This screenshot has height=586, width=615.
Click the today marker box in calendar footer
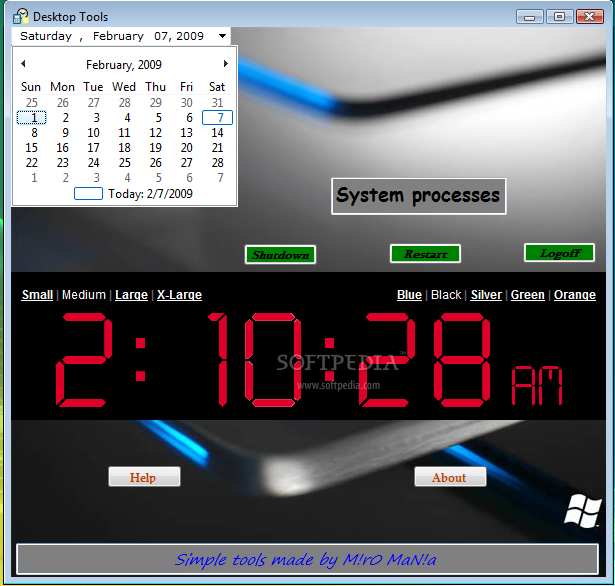pos(88,193)
